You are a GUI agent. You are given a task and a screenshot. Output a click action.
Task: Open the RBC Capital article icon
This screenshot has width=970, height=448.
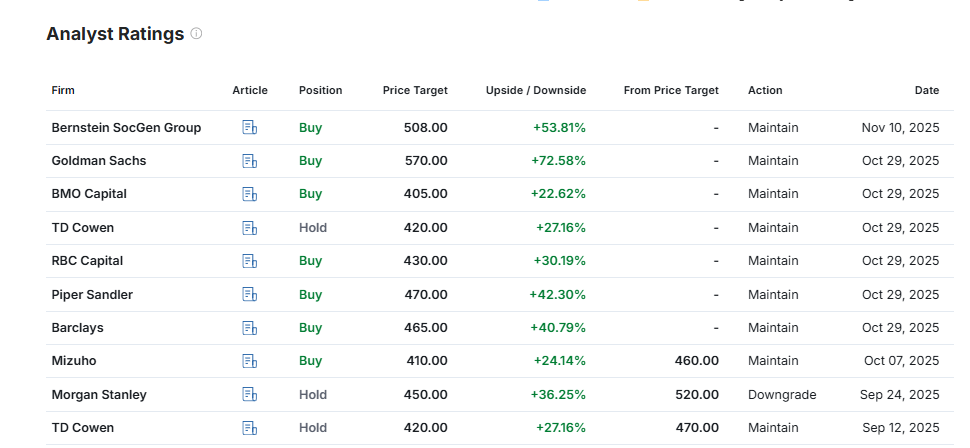click(250, 261)
